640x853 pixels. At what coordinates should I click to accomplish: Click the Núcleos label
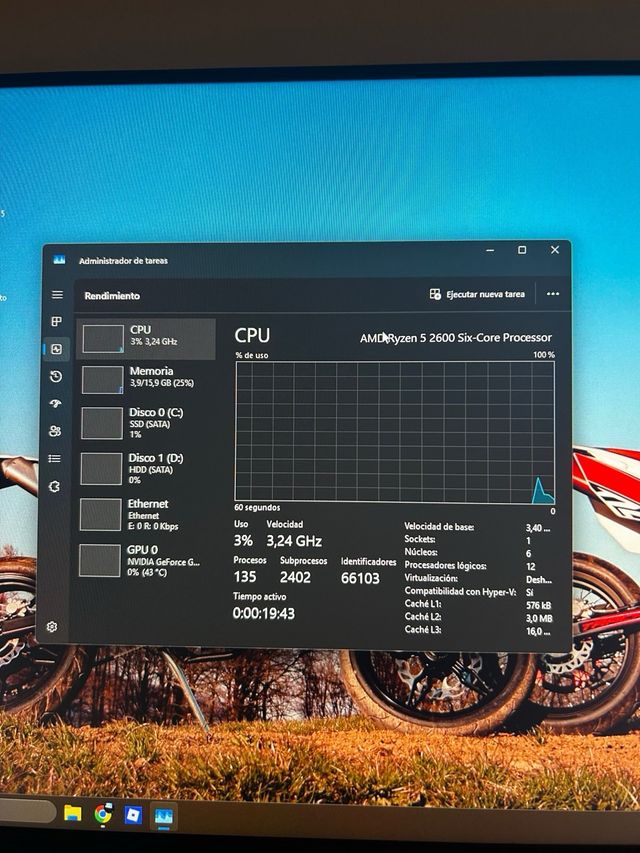[x=421, y=552]
